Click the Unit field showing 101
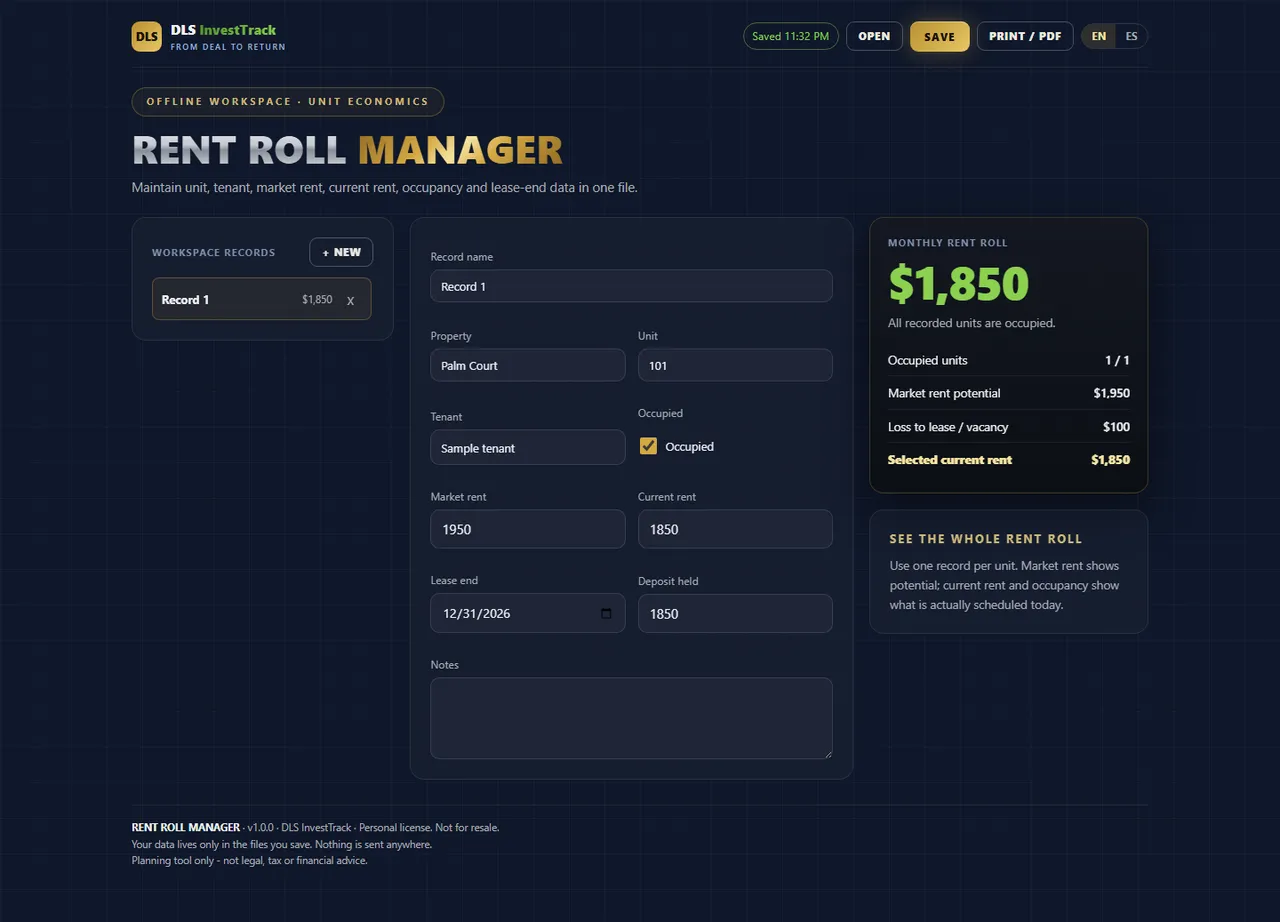The image size is (1280, 922). pos(735,365)
